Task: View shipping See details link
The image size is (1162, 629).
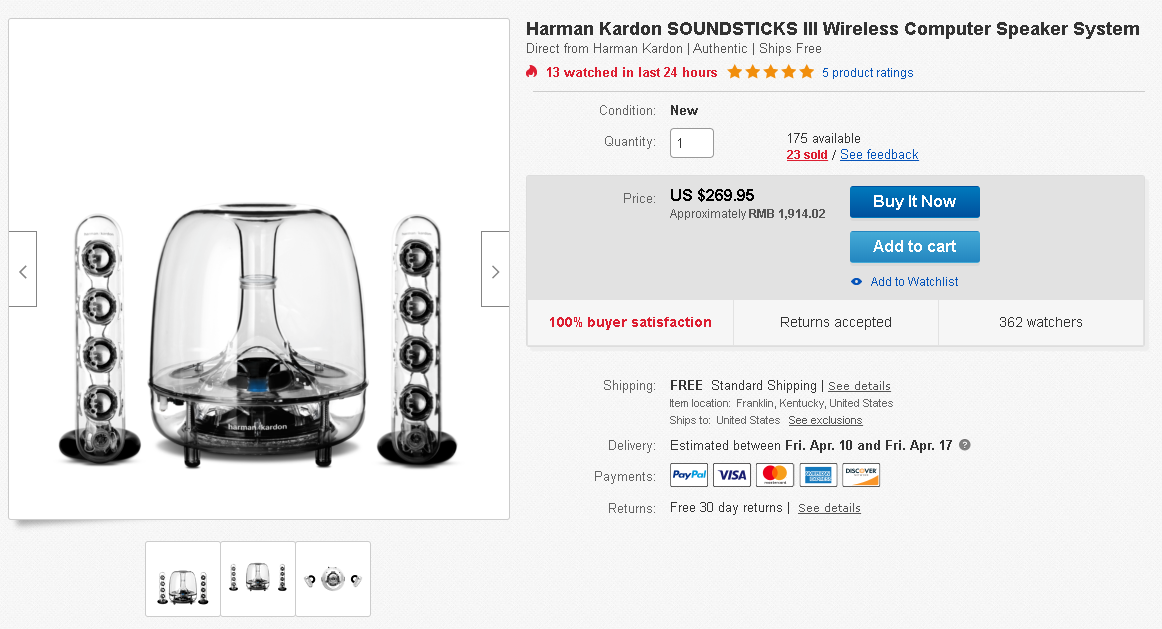Action: coord(859,386)
